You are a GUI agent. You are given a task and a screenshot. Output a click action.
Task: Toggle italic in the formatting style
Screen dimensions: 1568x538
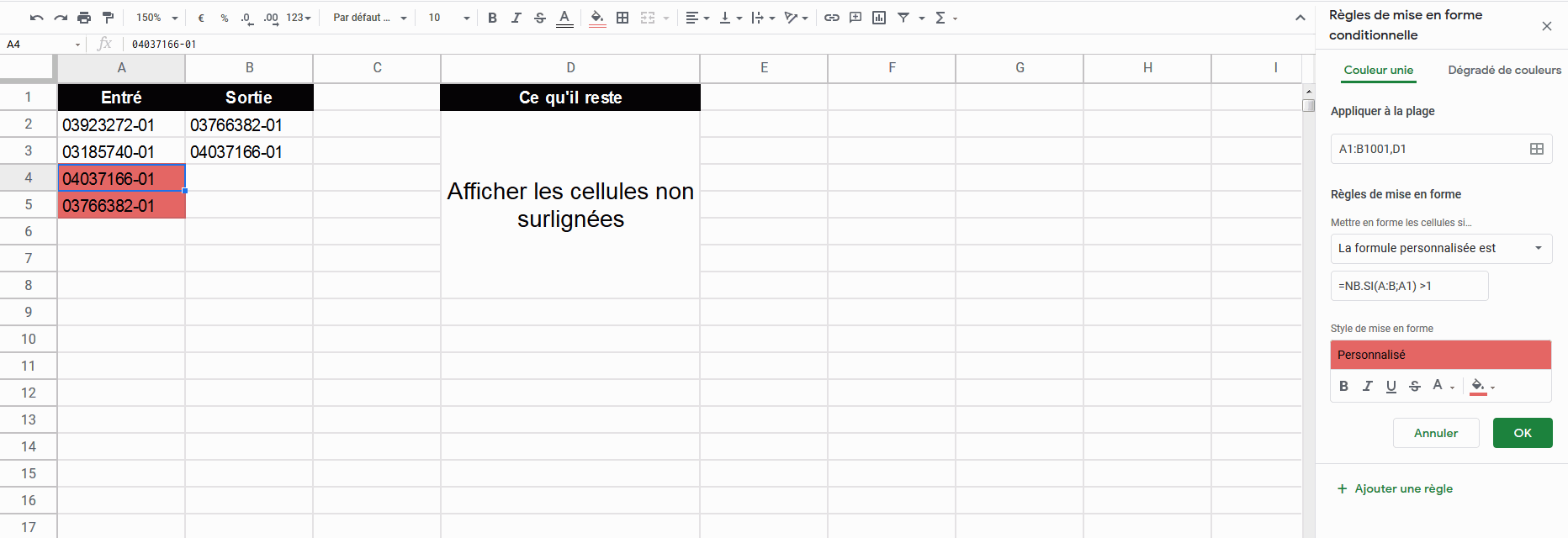click(x=1367, y=386)
